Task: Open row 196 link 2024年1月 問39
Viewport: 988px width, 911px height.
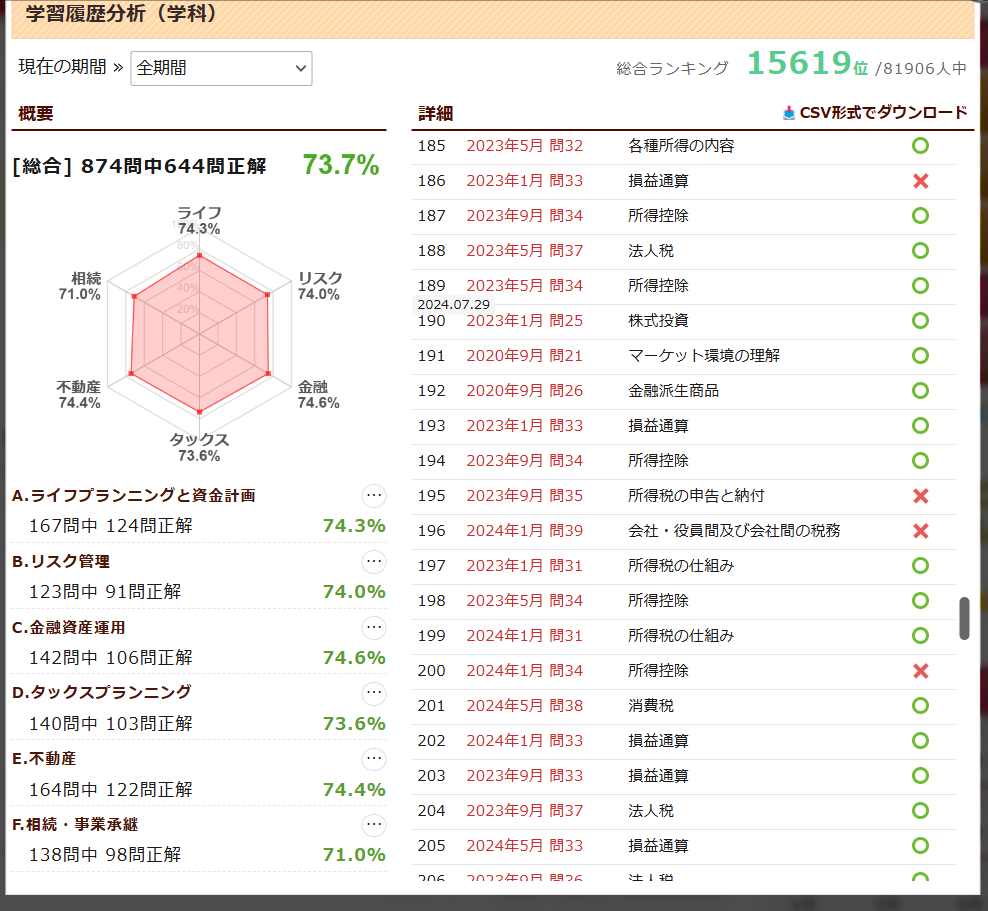Action: (x=524, y=531)
